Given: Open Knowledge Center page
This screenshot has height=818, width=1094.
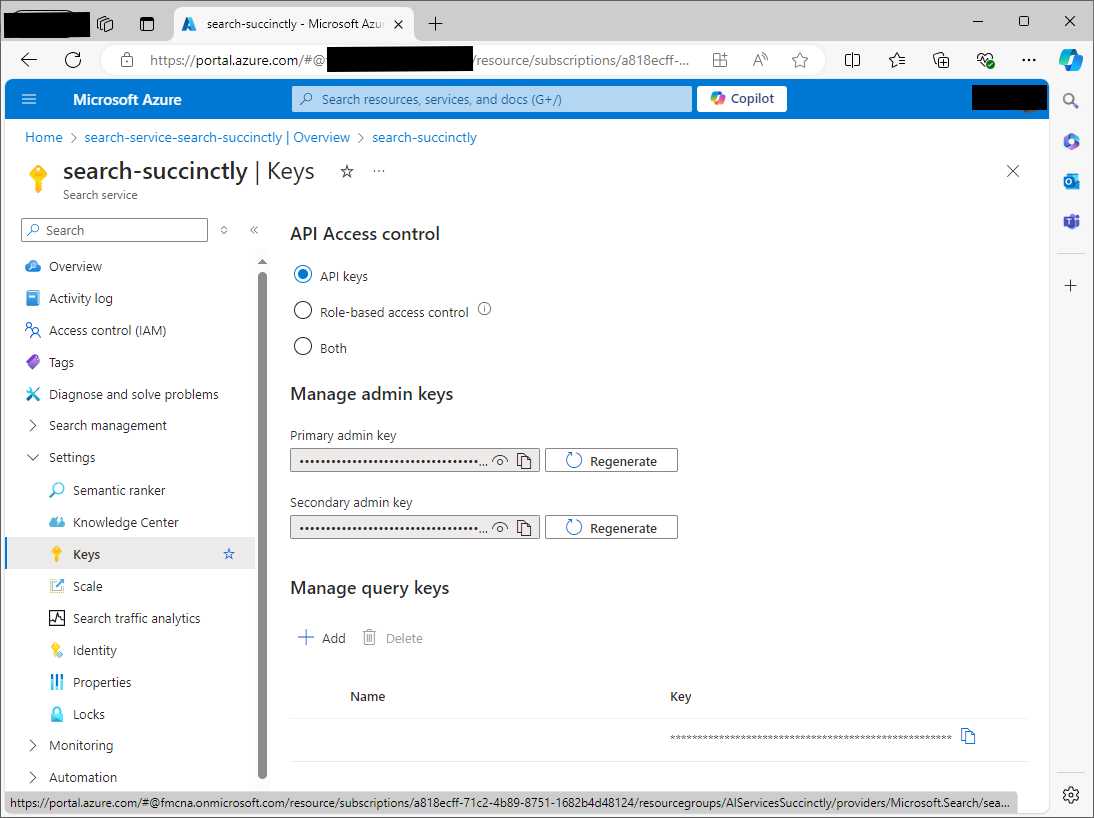Looking at the screenshot, I should point(126,523).
